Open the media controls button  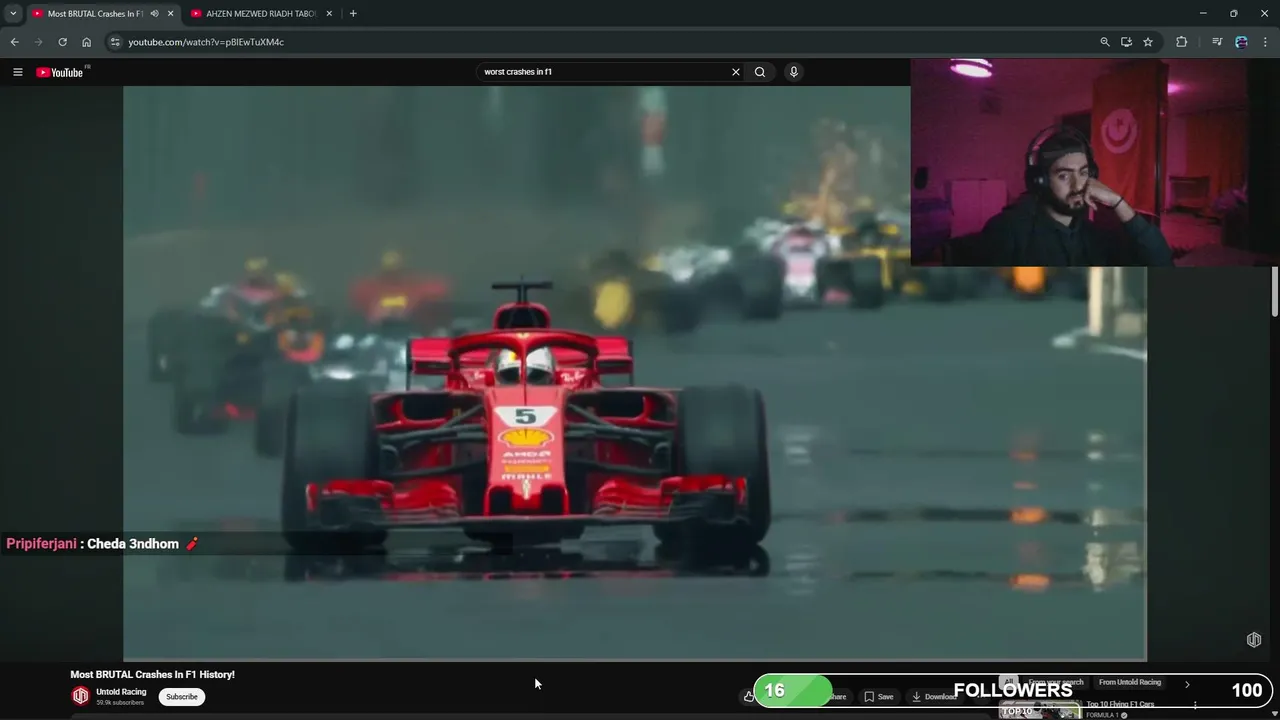pyautogui.click(x=1217, y=42)
